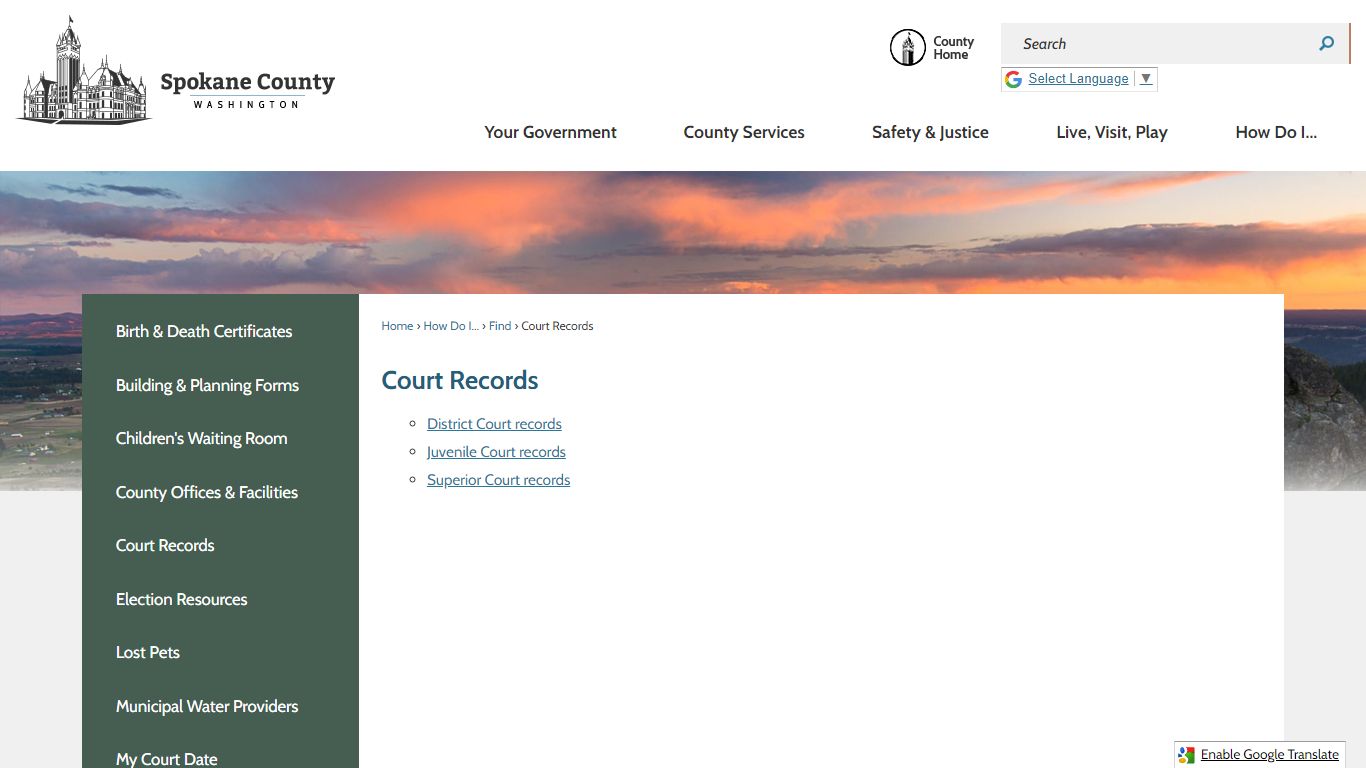Open Juvenile Court records link
This screenshot has height=768, width=1366.
point(496,452)
